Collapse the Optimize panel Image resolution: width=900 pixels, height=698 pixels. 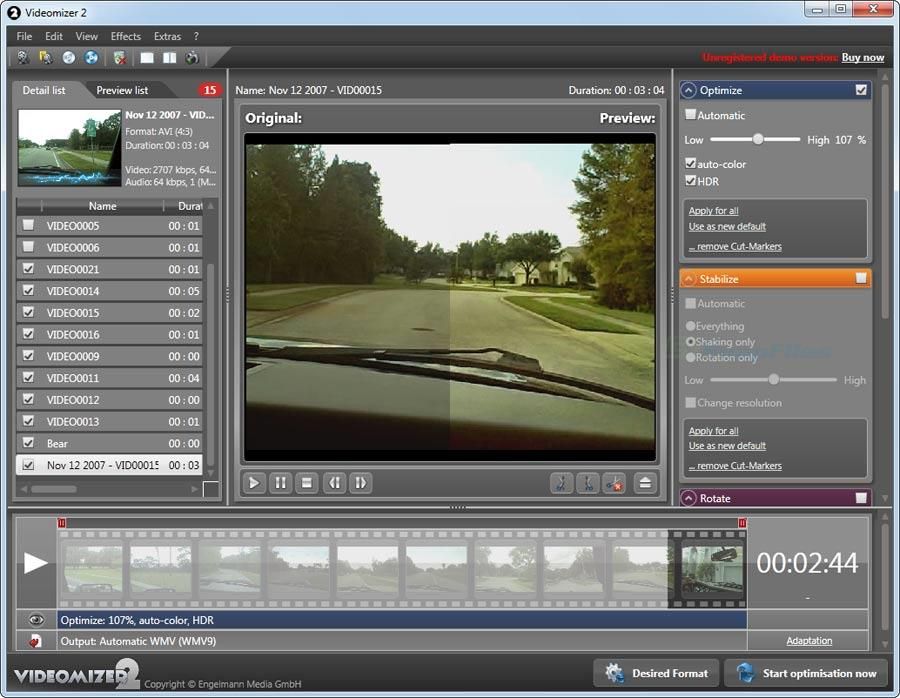click(x=688, y=90)
